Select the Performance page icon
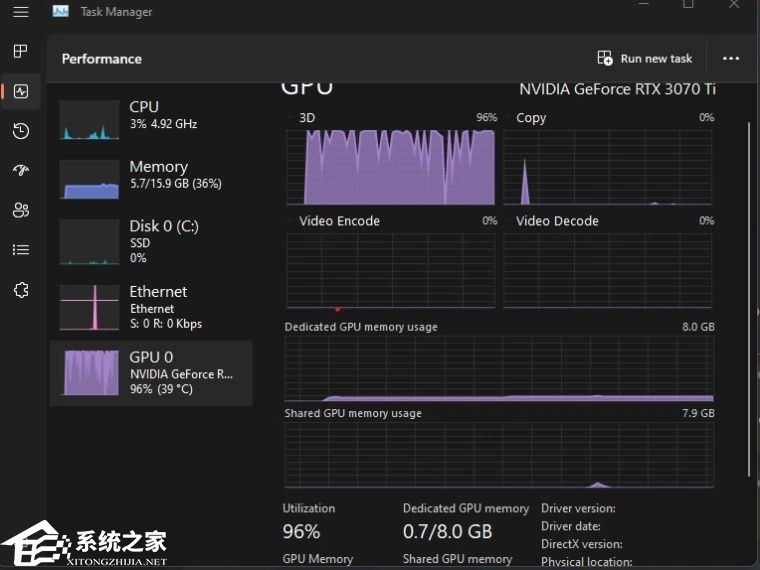Viewport: 760px width, 570px height. [20, 91]
